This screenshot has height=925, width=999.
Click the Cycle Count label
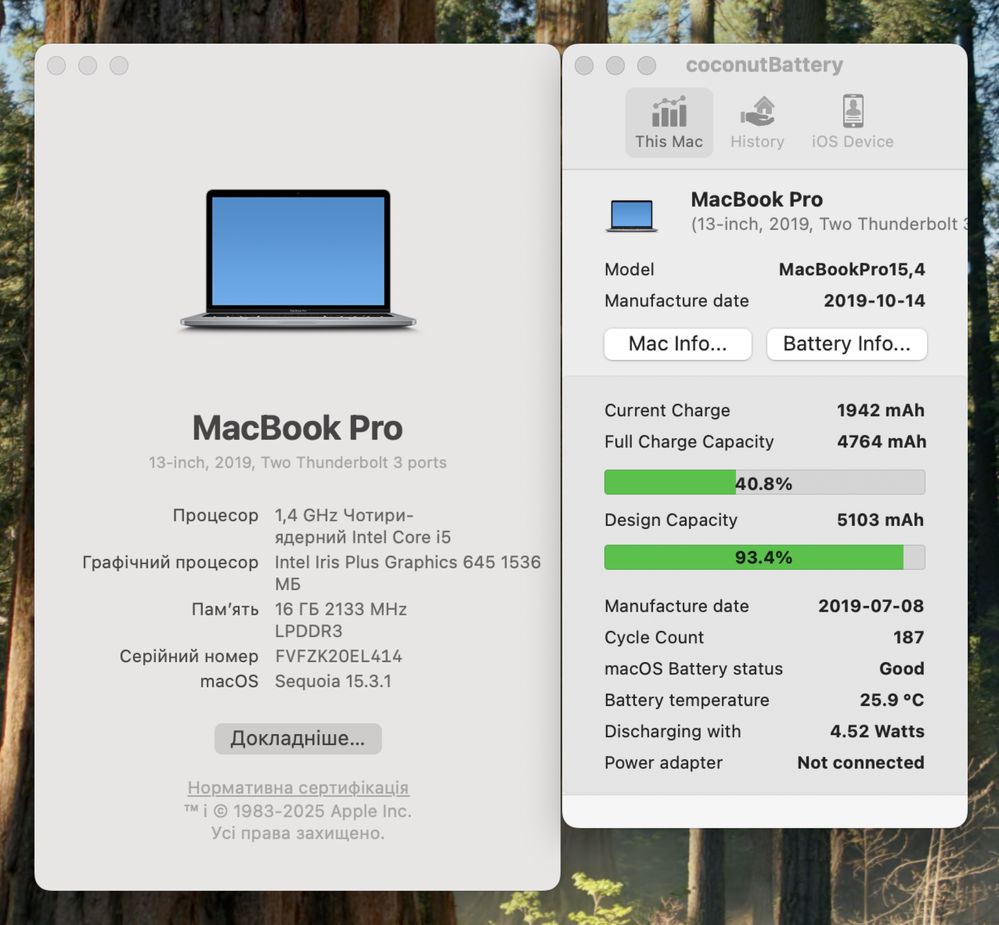(654, 637)
